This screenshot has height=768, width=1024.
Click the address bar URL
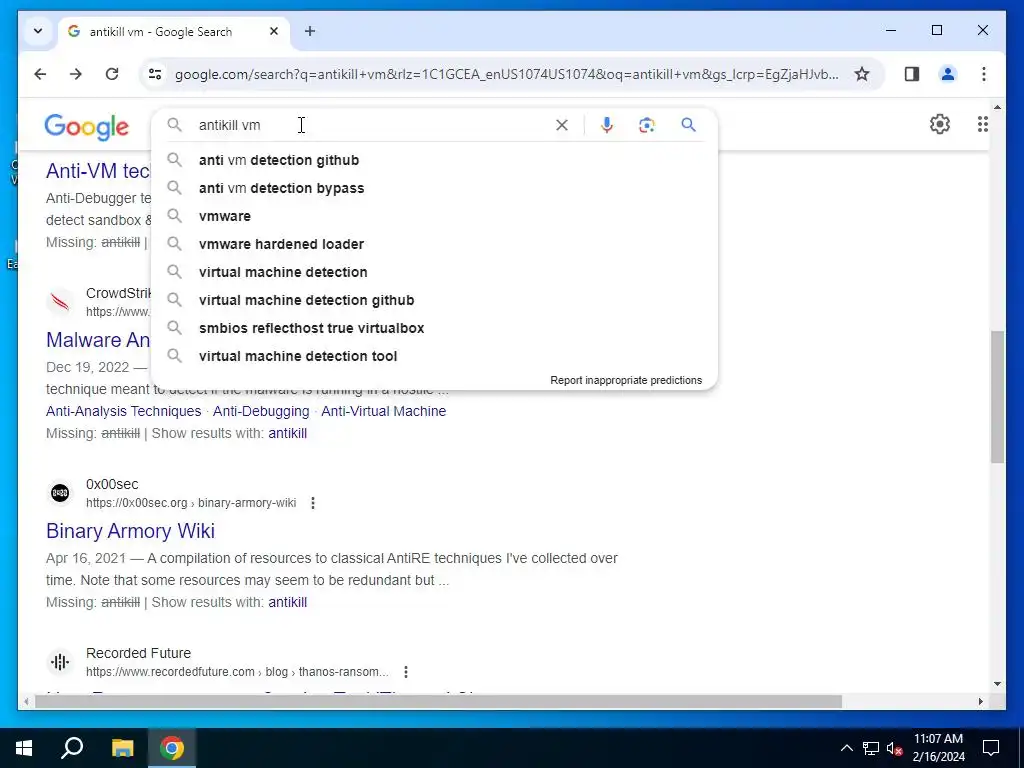tap(507, 74)
